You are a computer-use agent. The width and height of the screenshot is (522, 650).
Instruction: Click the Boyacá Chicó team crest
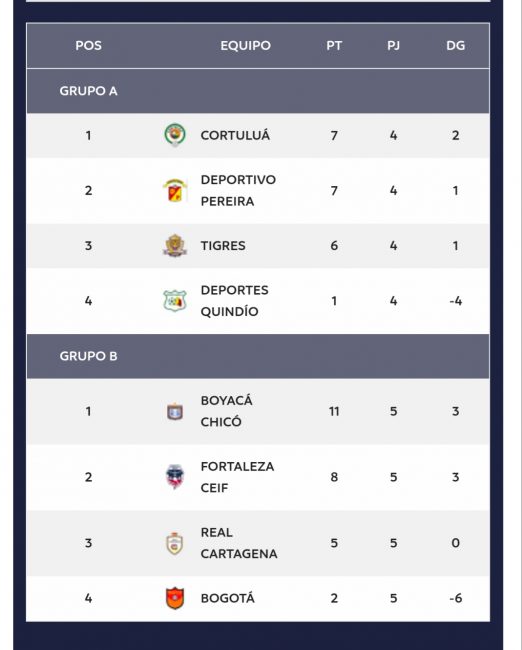(175, 411)
